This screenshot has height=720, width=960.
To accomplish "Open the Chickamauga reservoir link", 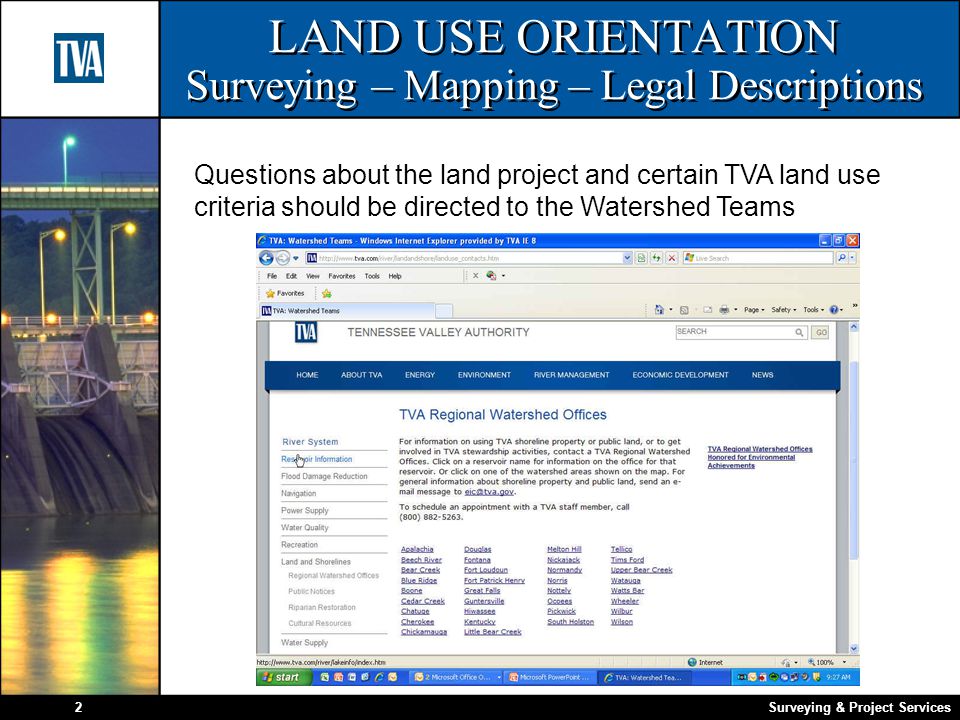I will coord(424,632).
